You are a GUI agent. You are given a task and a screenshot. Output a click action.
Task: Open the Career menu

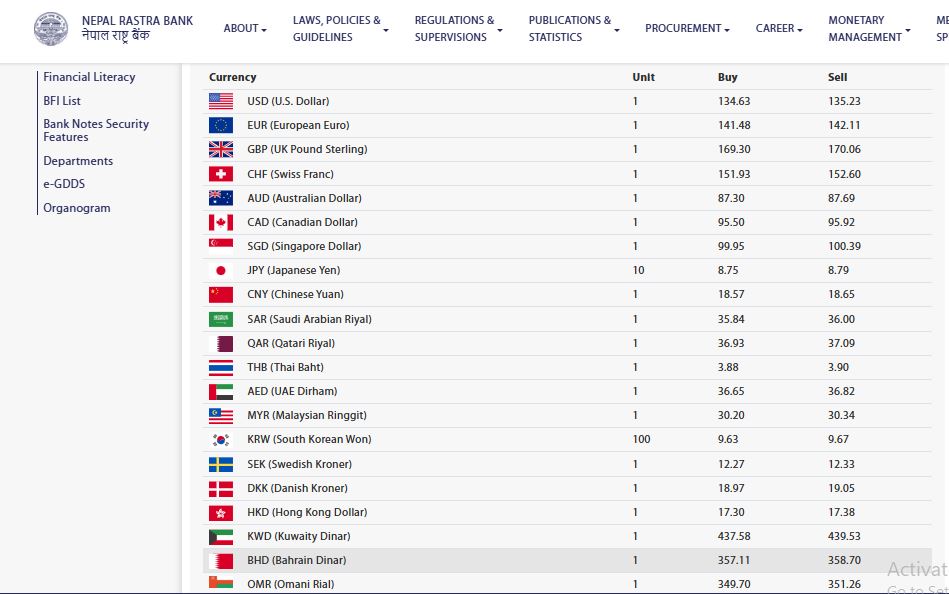(x=779, y=29)
